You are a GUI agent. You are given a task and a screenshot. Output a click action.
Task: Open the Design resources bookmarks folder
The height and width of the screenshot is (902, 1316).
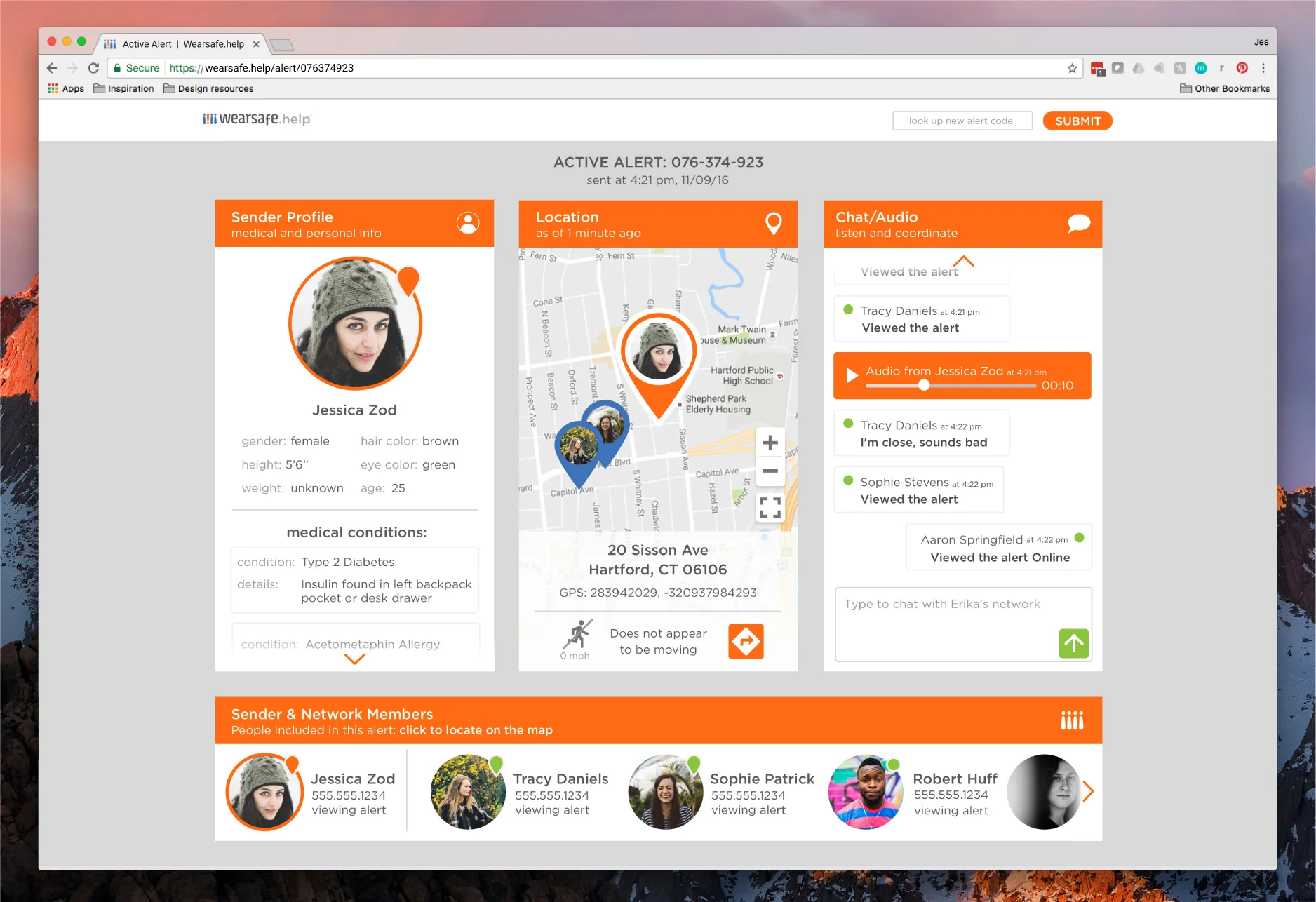(x=208, y=88)
